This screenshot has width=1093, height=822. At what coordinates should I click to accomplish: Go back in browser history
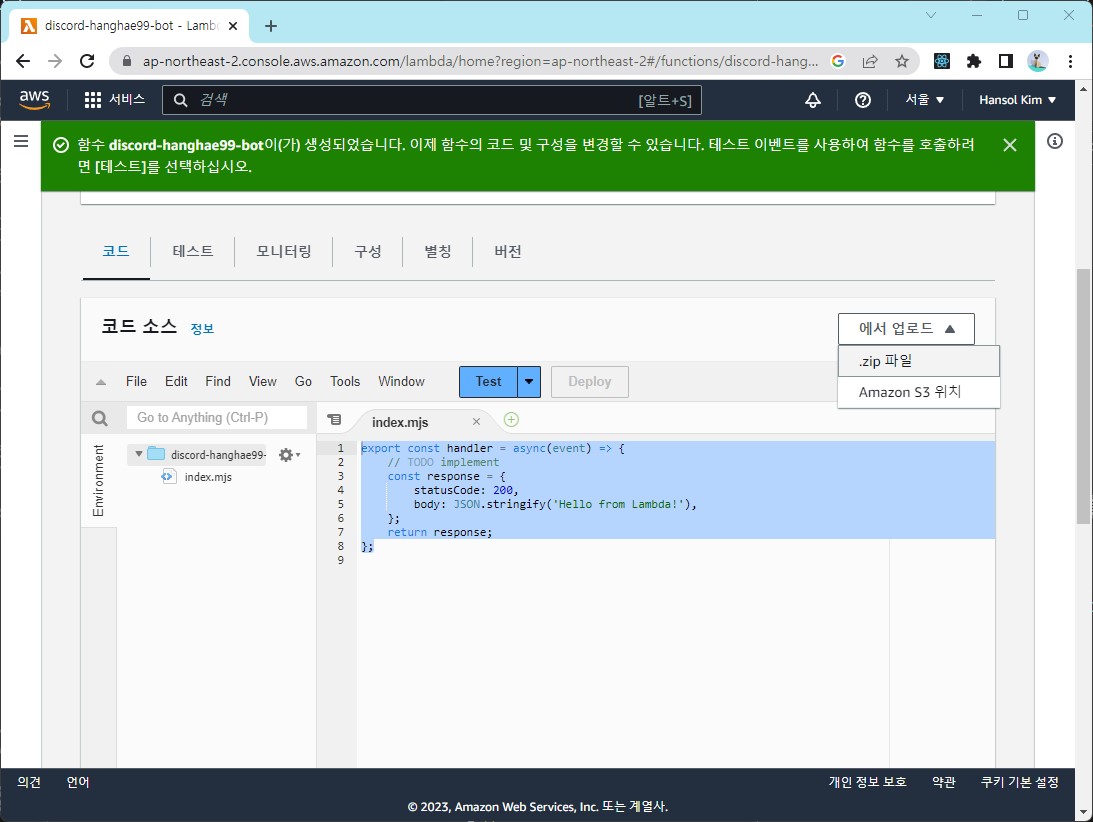click(23, 61)
